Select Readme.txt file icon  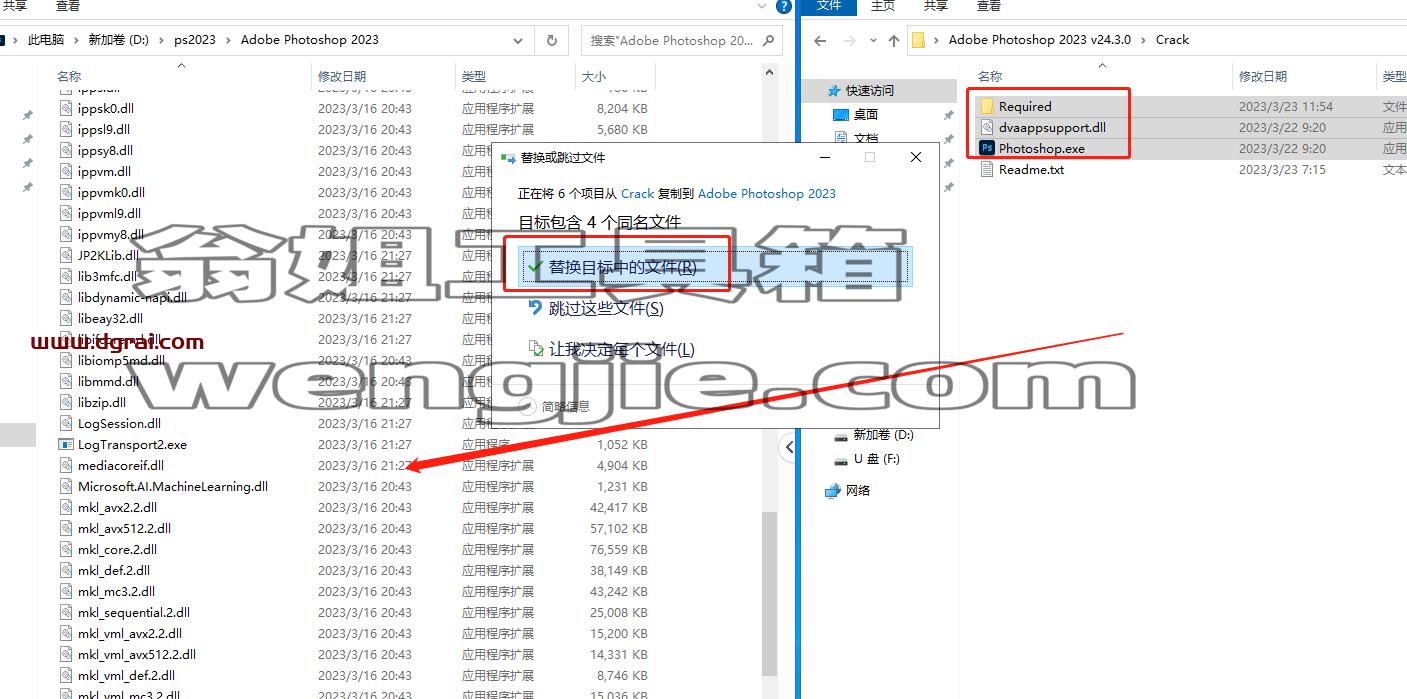click(x=987, y=169)
